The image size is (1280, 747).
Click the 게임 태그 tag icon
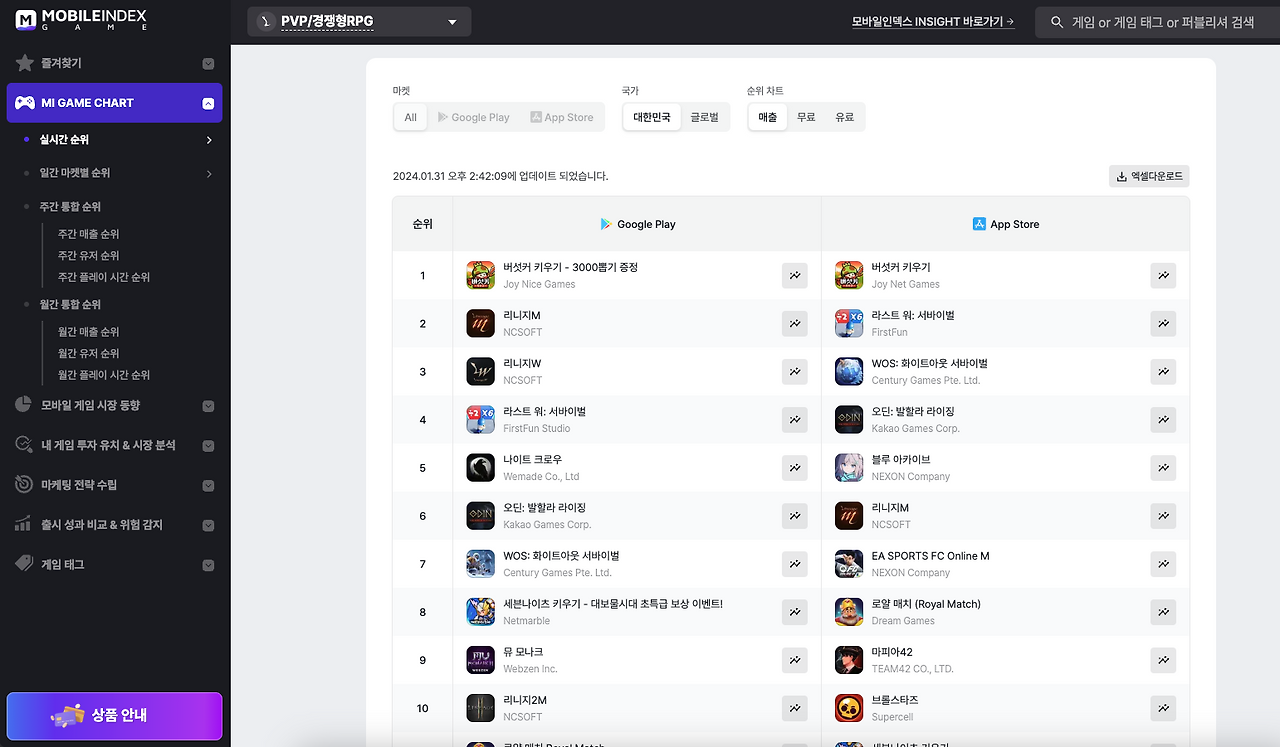click(x=25, y=564)
